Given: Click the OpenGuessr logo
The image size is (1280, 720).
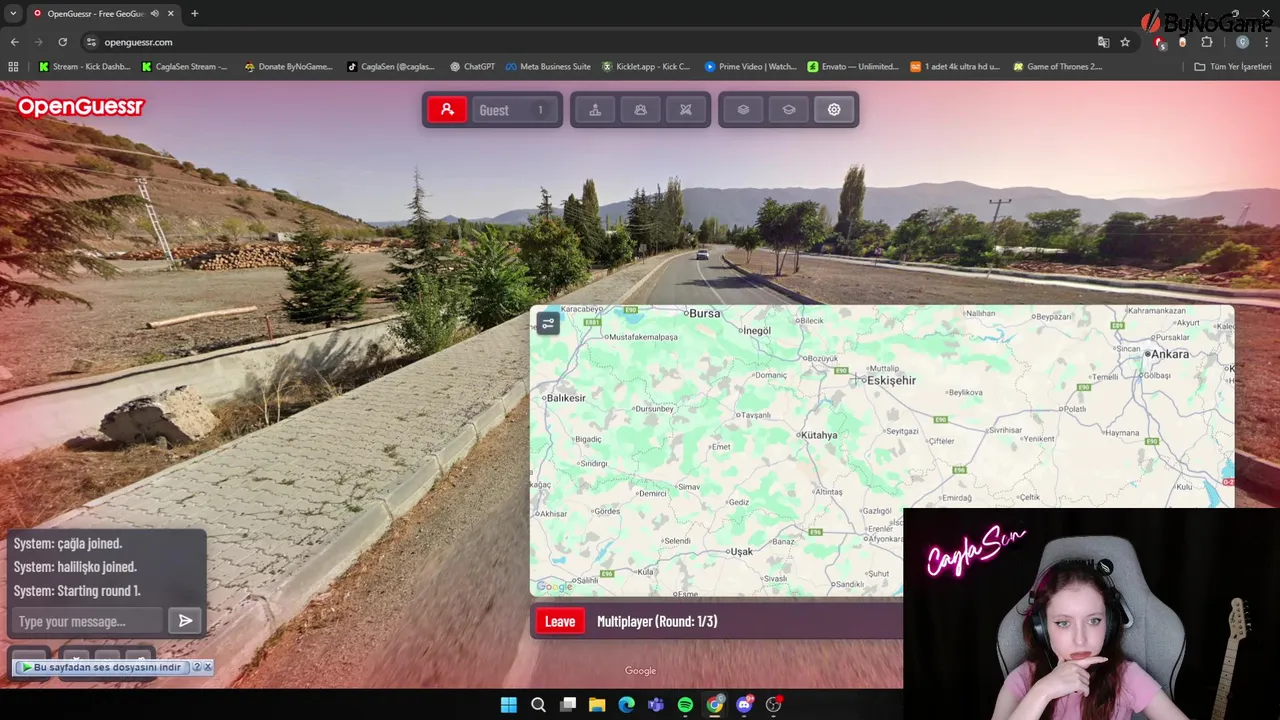Looking at the screenshot, I should pyautogui.click(x=81, y=107).
